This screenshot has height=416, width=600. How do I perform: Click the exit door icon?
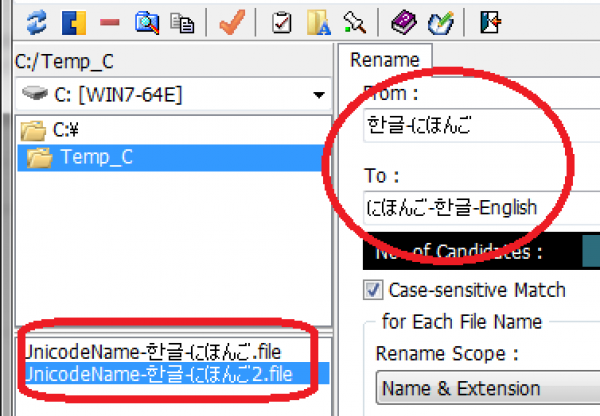(x=491, y=23)
